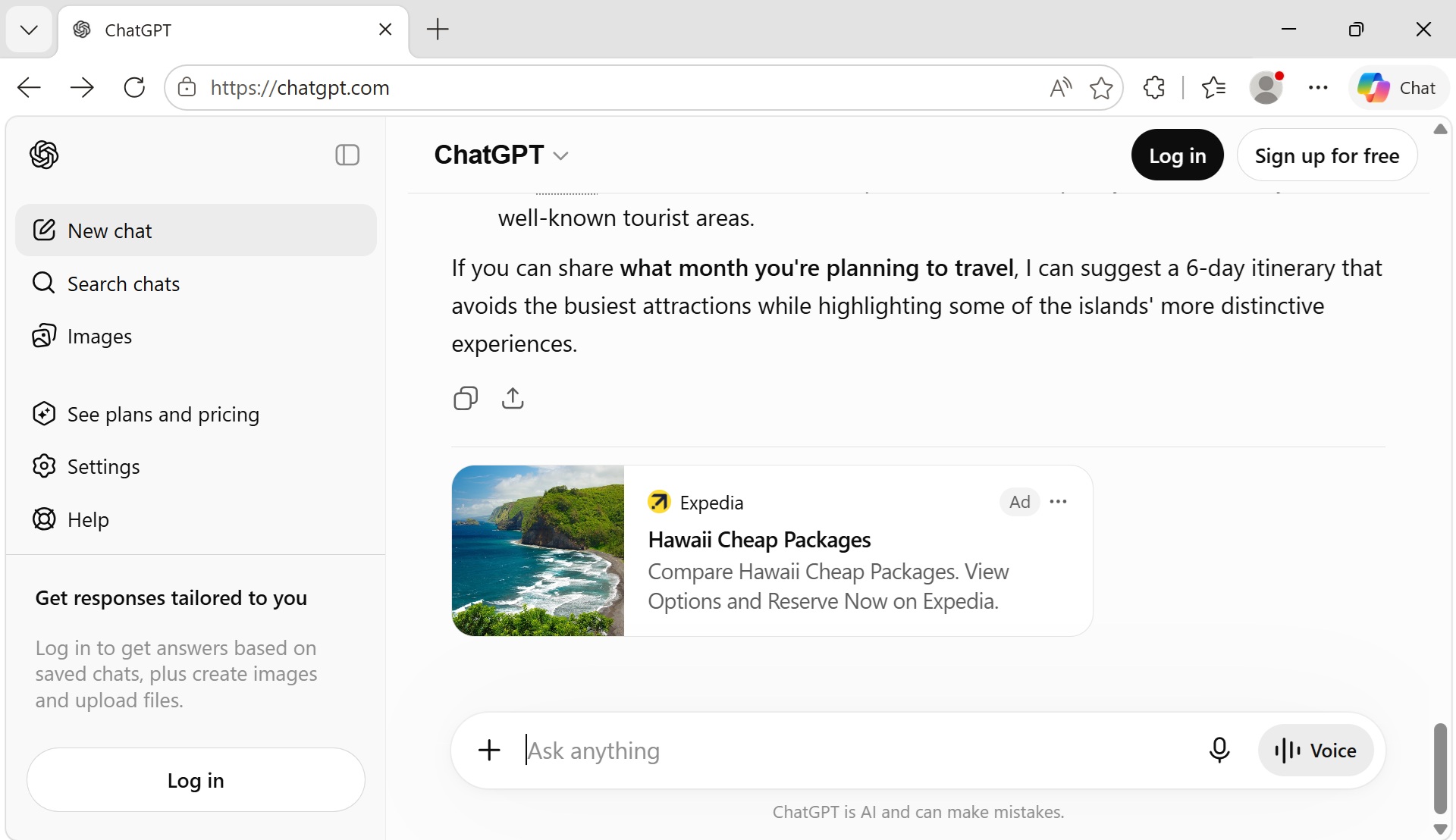The width and height of the screenshot is (1456, 840).
Task: Share the response with the share icon
Action: click(513, 398)
